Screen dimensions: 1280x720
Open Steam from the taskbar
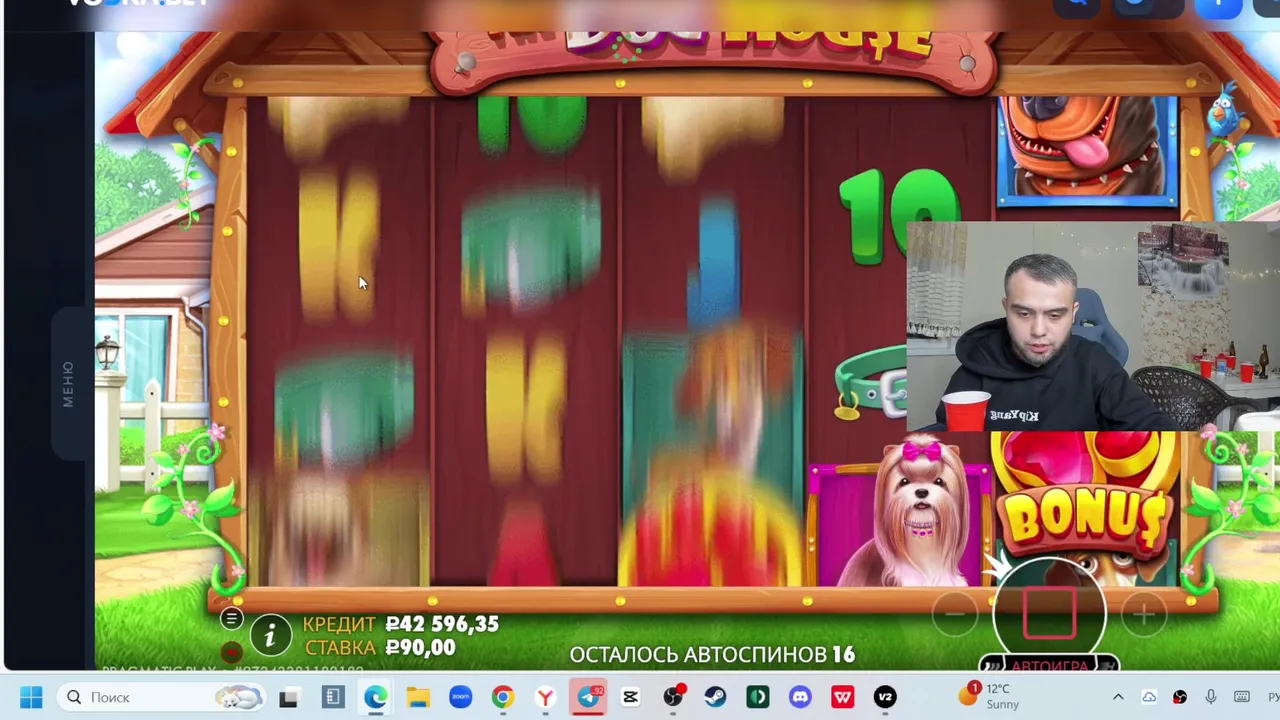[x=715, y=697]
